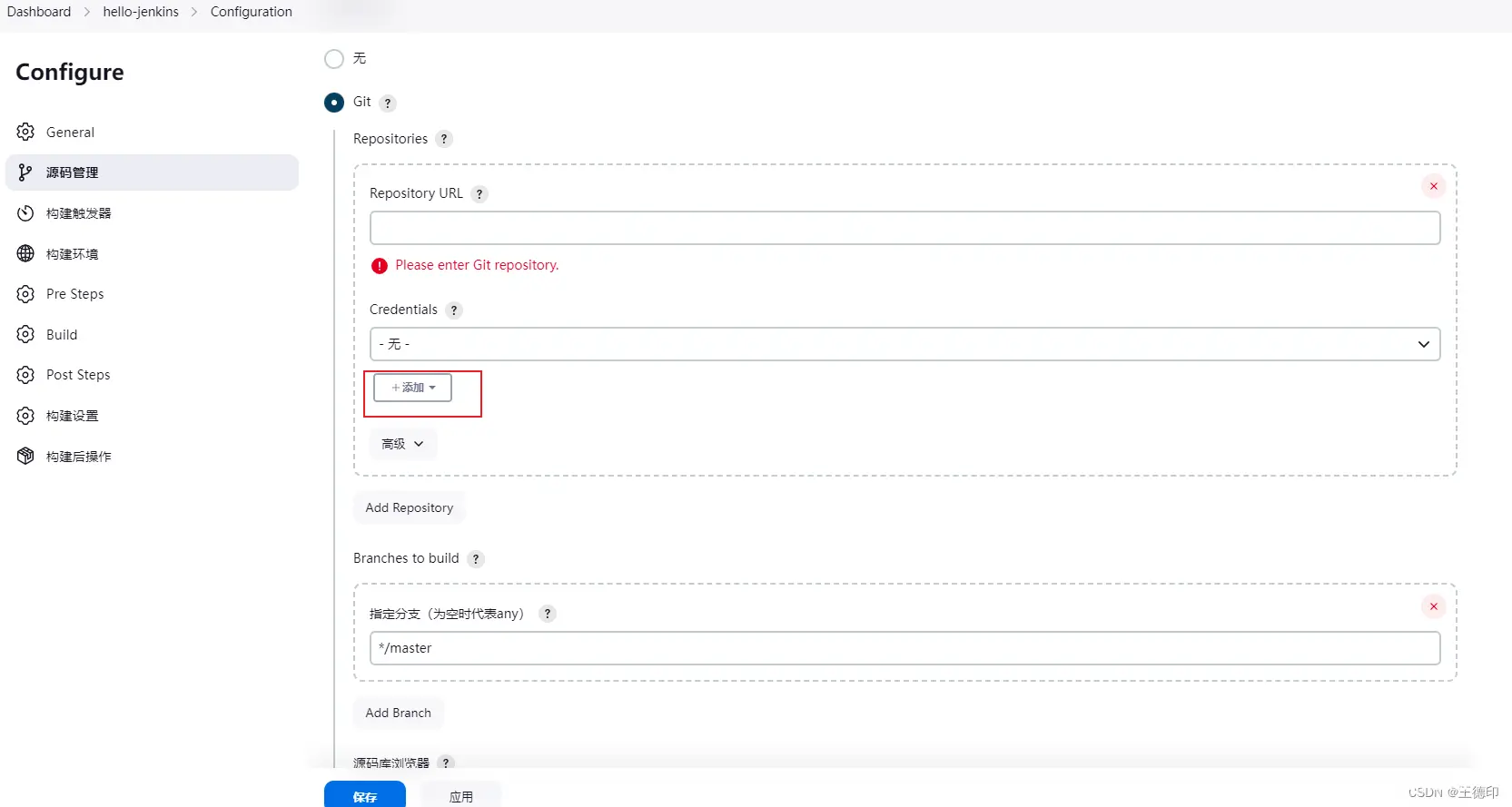Click the General gear icon in sidebar
The image size is (1512, 807).
pos(25,132)
